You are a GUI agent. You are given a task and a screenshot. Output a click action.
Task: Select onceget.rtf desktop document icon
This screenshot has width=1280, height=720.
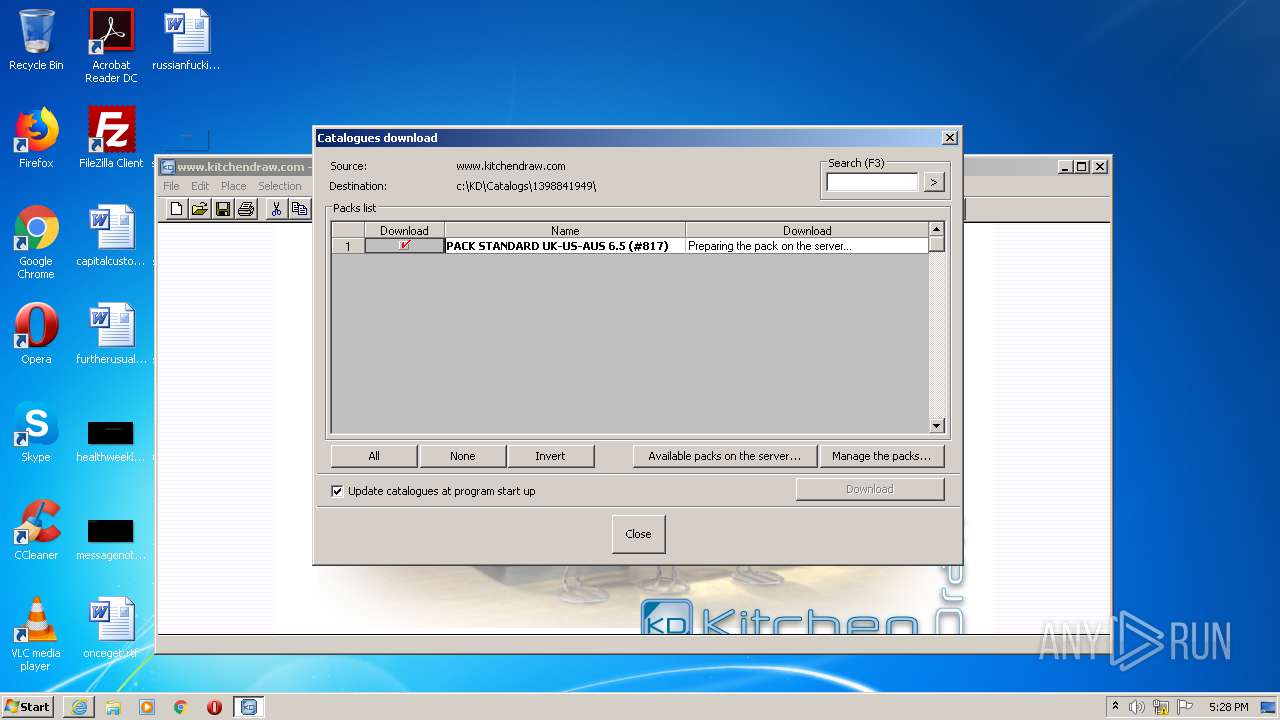tap(111, 628)
